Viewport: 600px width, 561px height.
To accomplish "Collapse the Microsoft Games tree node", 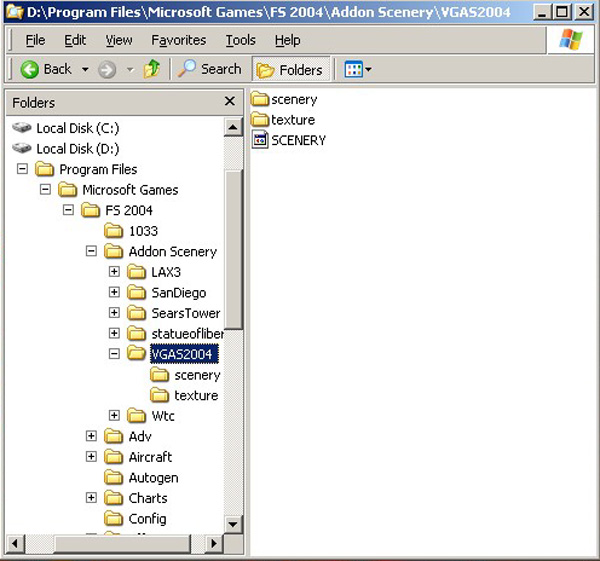I will tap(45, 189).
